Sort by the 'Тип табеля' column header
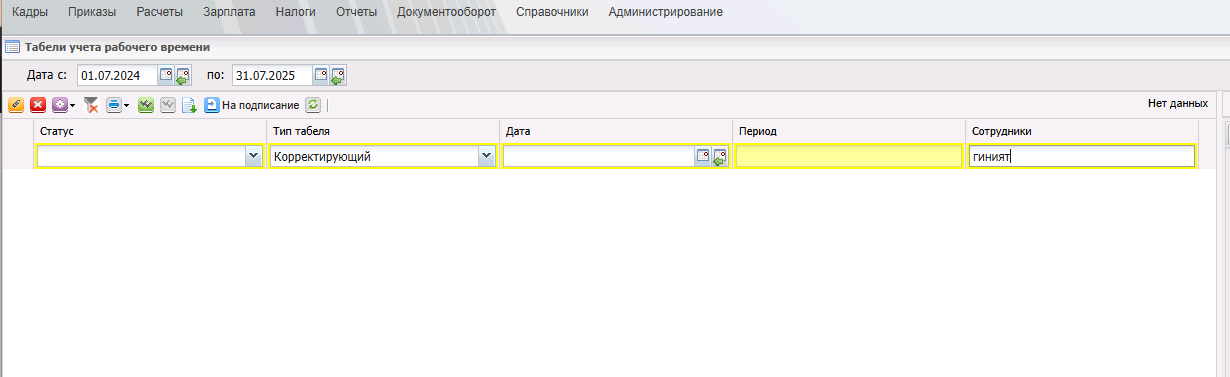1230x377 pixels. point(383,131)
